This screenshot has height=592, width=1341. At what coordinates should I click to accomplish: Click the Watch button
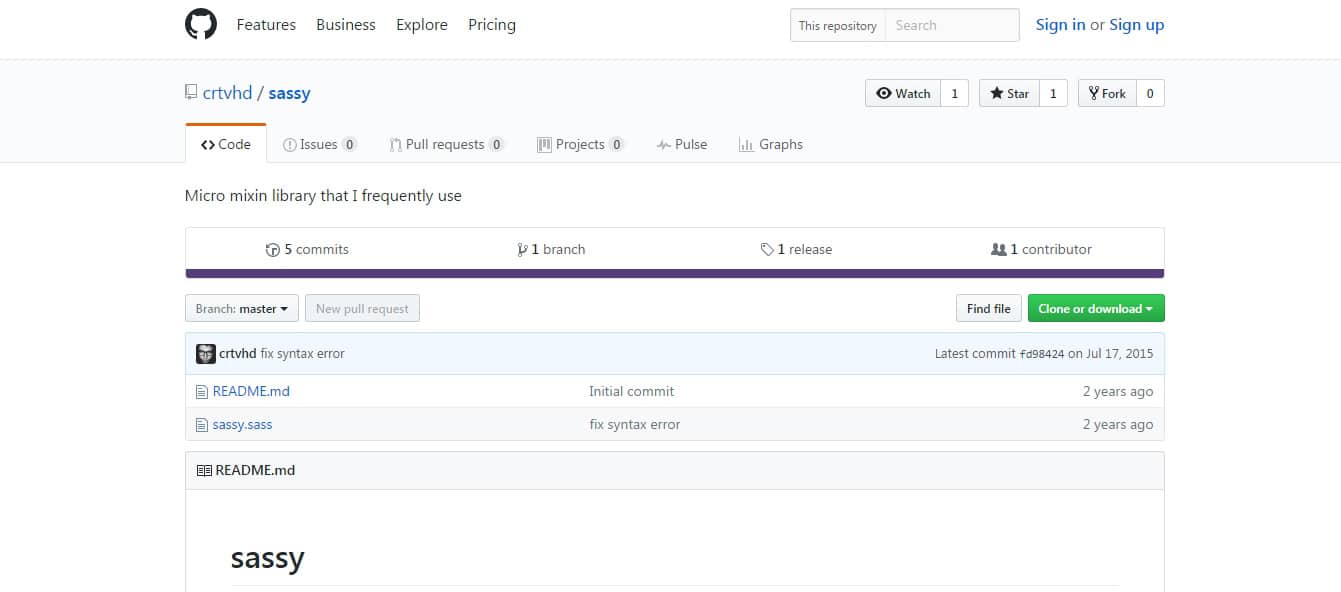coord(903,93)
